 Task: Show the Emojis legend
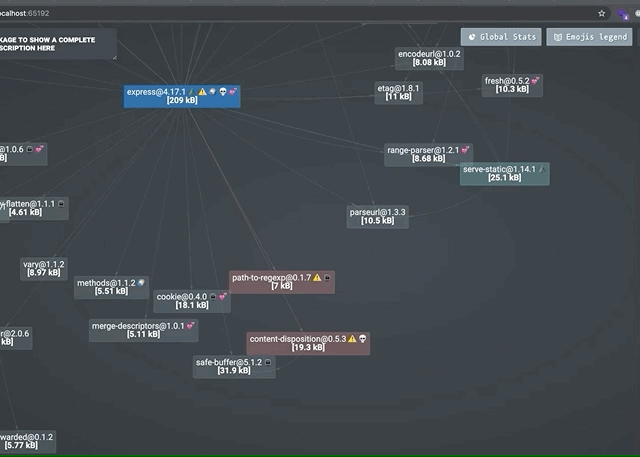coord(589,37)
